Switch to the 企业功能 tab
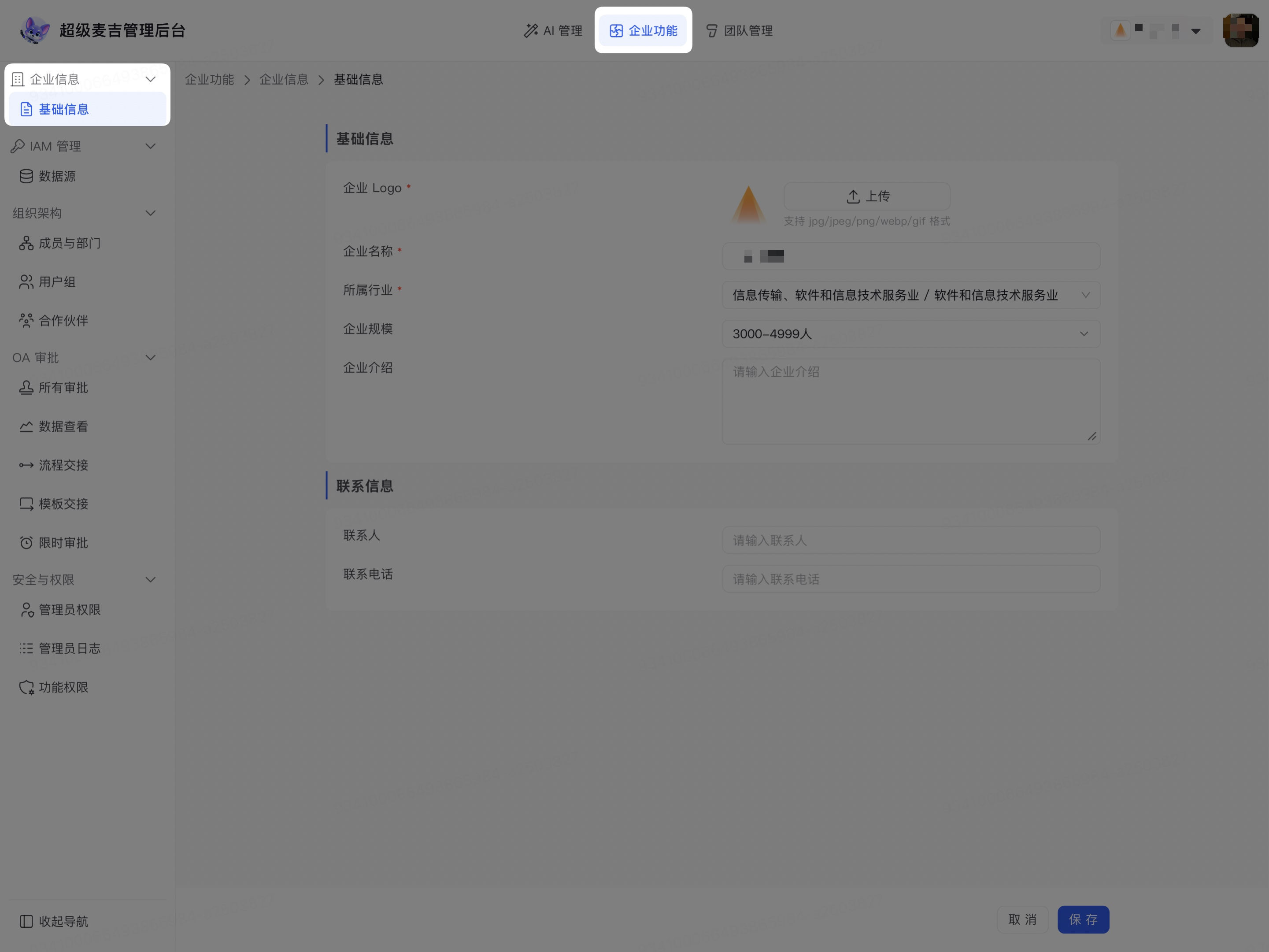Image resolution: width=1269 pixels, height=952 pixels. (643, 30)
